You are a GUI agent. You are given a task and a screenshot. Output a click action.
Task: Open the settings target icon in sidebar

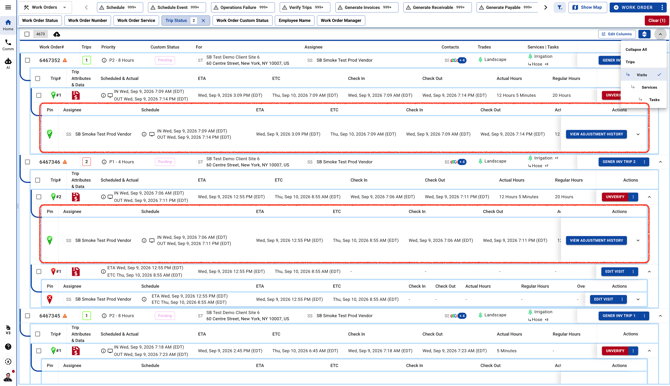tap(8, 362)
